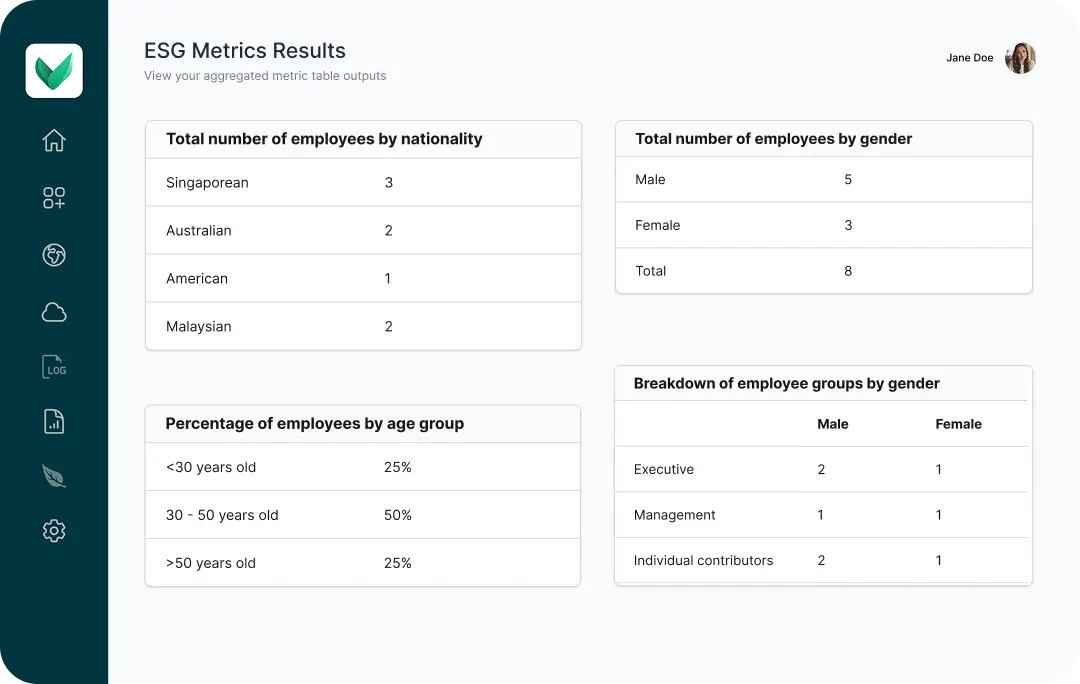Image resolution: width=1080 pixels, height=684 pixels.
Task: Select the Malaysian nationality row
Action: point(363,327)
